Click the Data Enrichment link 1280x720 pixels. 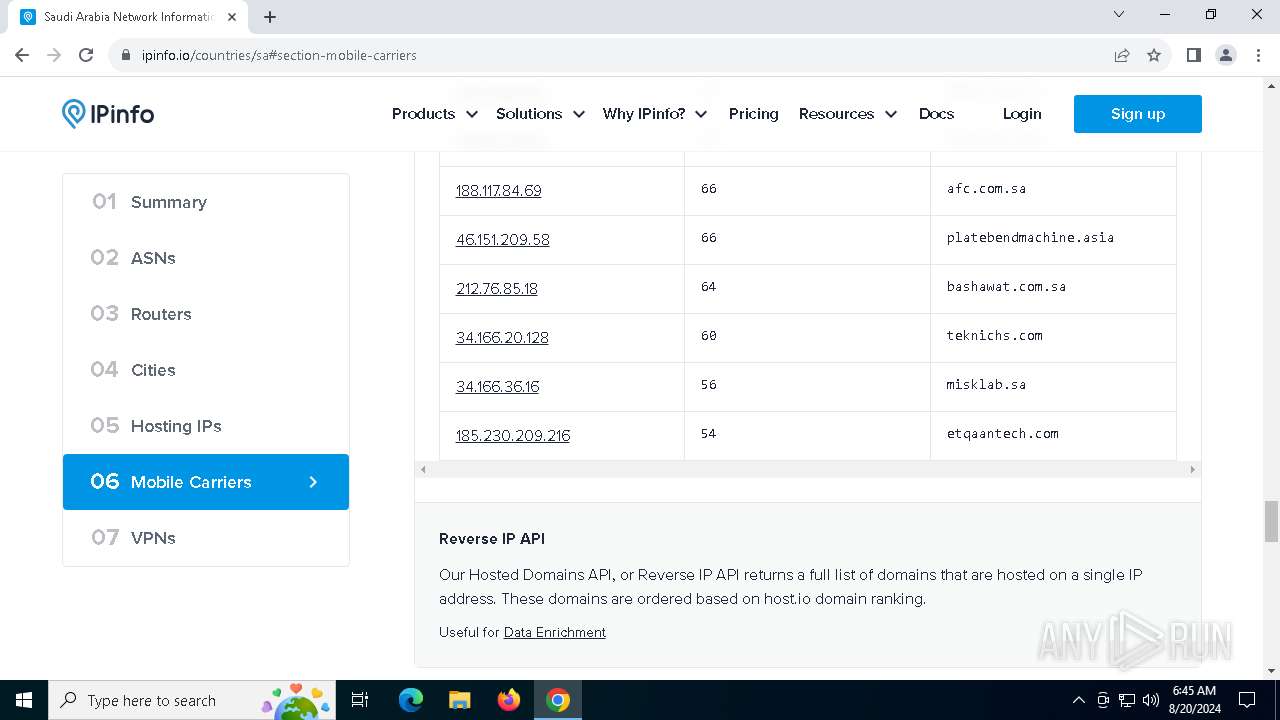(x=555, y=632)
